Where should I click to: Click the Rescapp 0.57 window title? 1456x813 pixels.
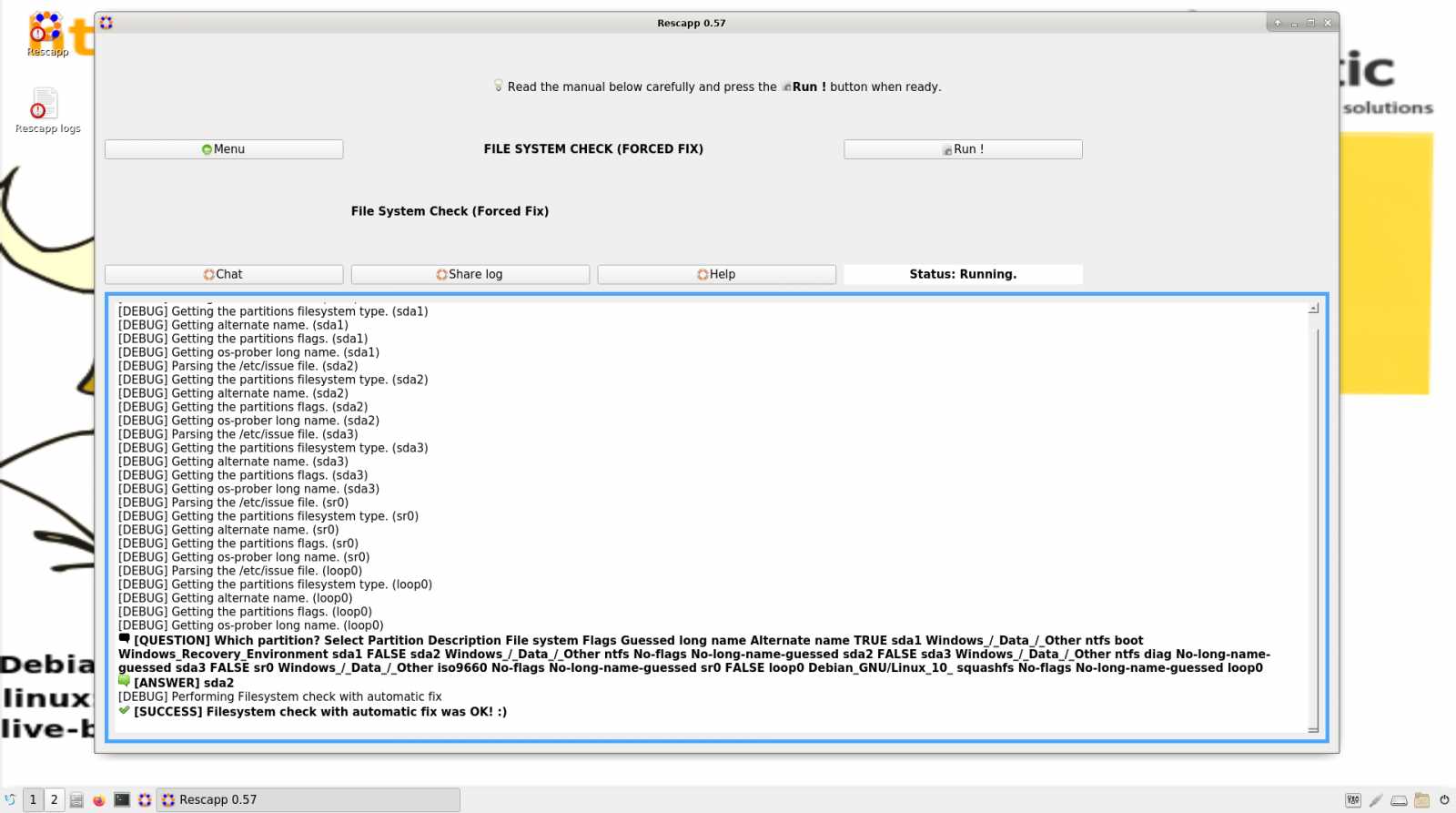click(692, 23)
